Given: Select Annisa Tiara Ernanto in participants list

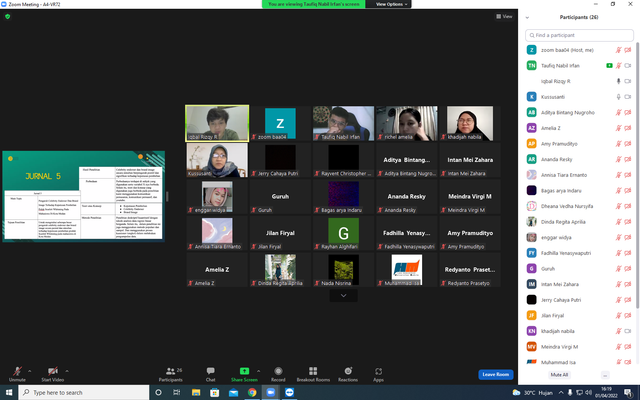Looking at the screenshot, I should [x=579, y=175].
